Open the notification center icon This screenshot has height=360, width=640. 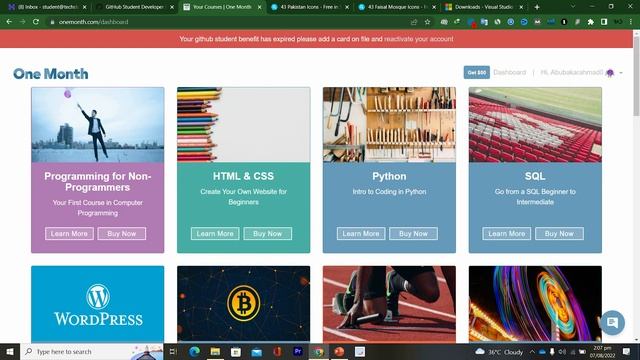[x=627, y=351]
